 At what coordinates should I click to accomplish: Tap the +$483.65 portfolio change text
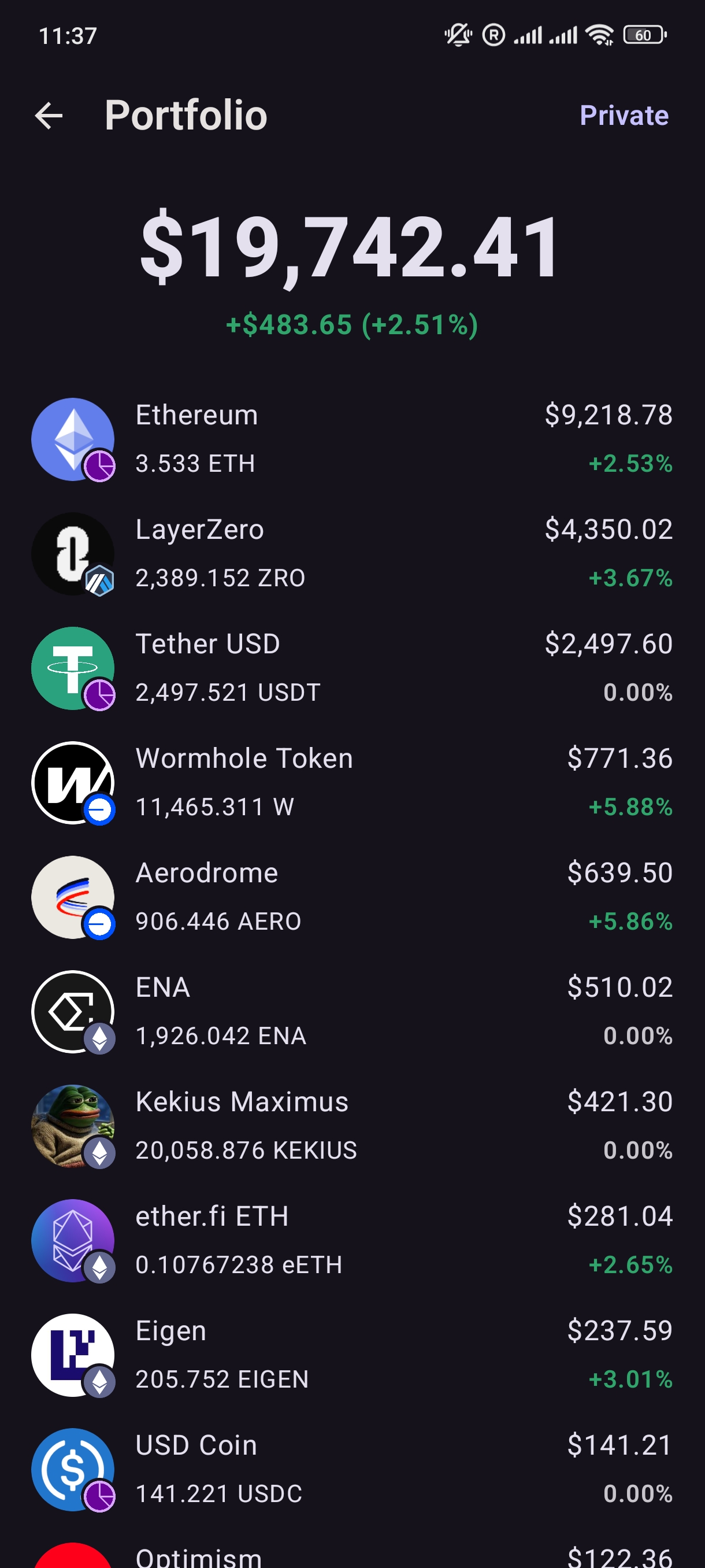tap(288, 324)
